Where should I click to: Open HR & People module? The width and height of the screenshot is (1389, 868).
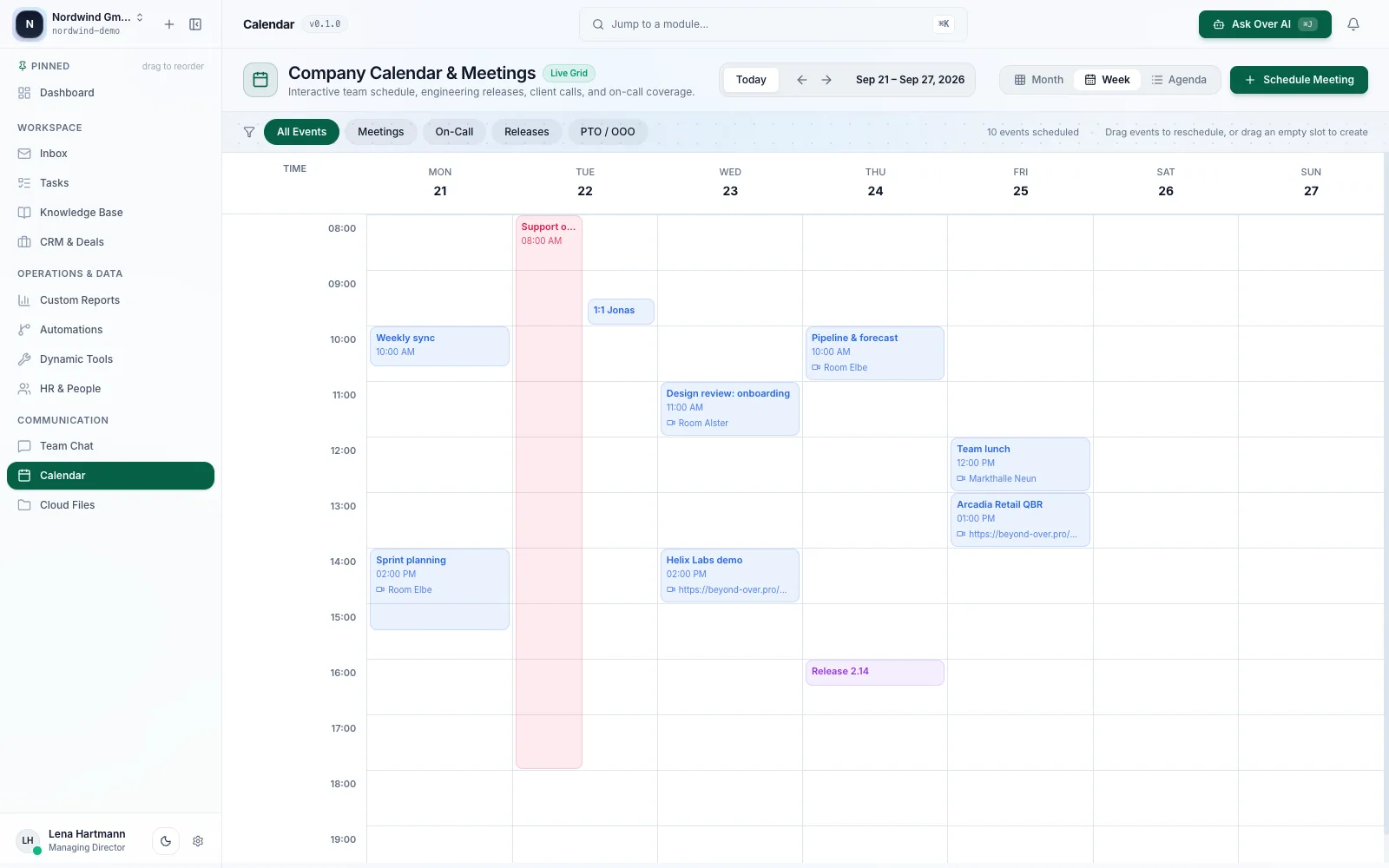coord(110,389)
